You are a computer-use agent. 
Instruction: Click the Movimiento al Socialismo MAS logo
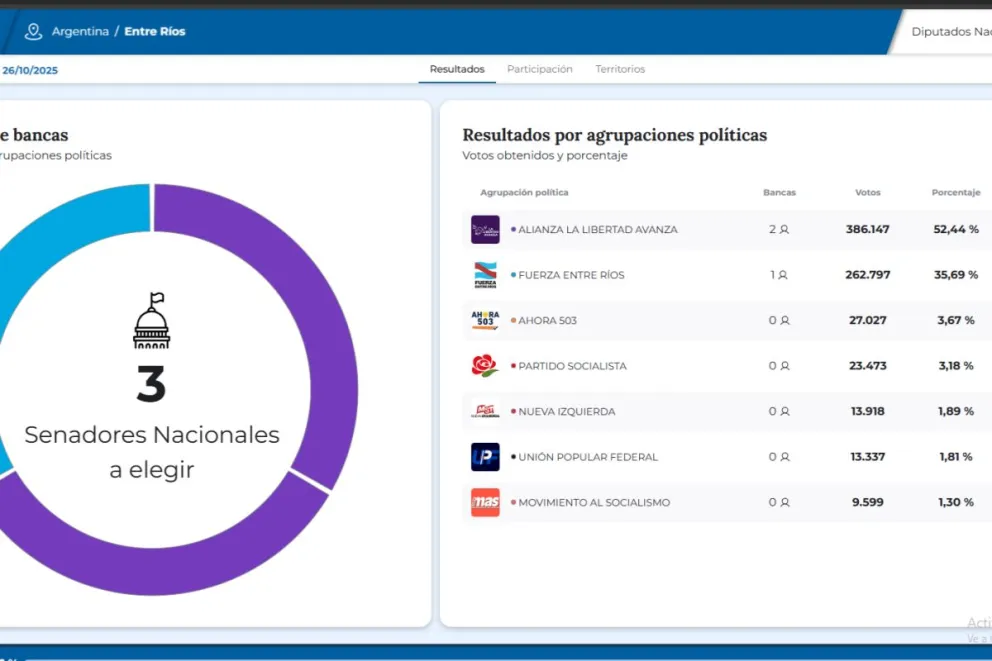(x=485, y=502)
